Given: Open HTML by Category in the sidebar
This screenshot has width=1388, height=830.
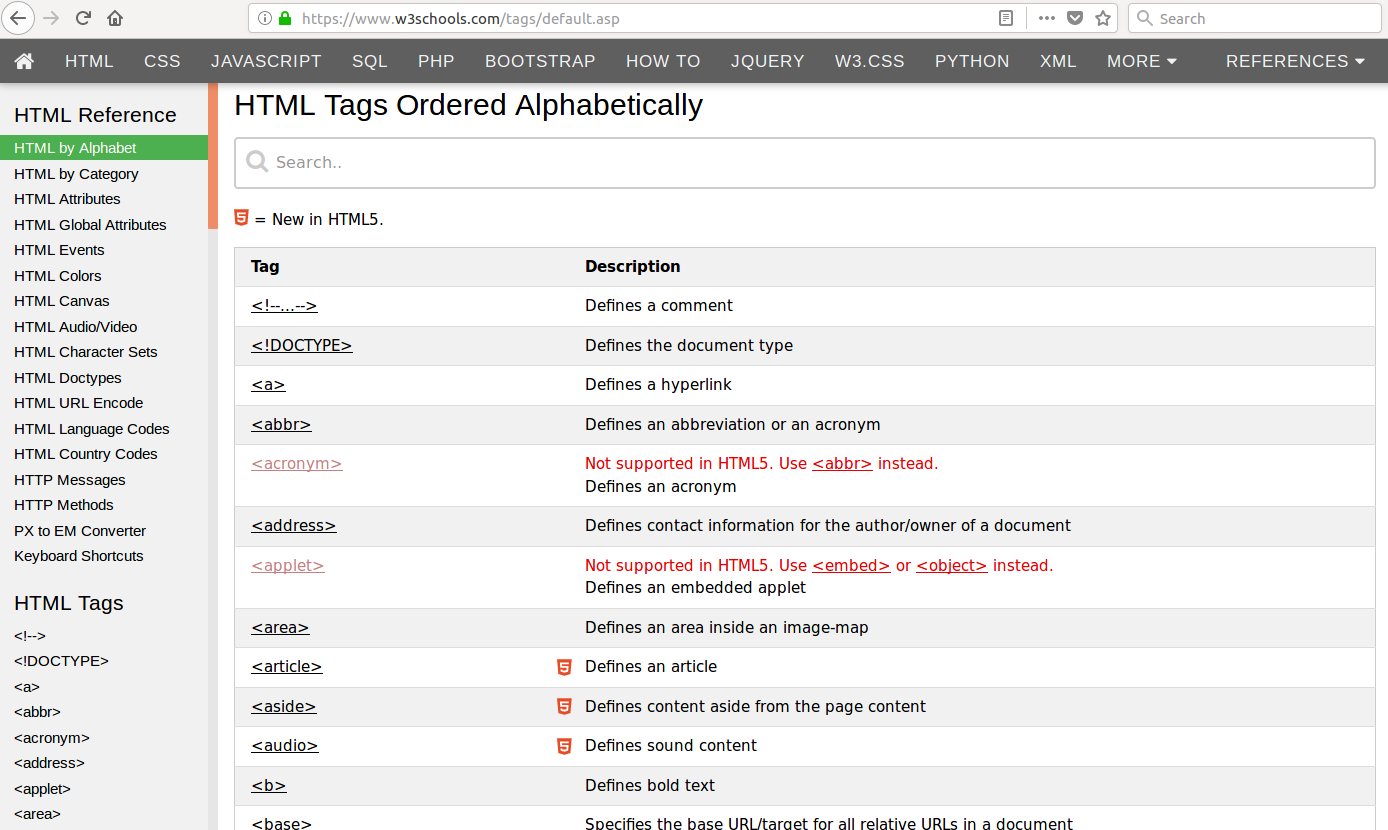Looking at the screenshot, I should (x=76, y=174).
